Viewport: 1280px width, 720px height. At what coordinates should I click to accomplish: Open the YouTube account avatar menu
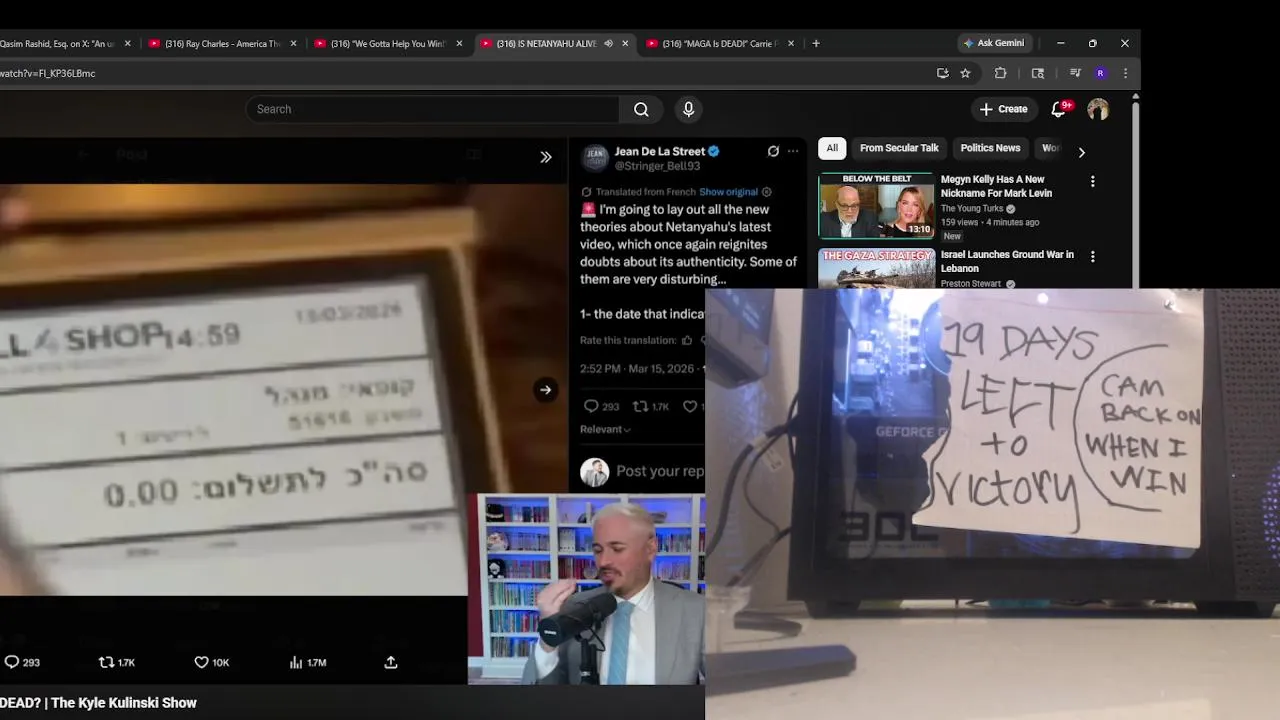[1098, 109]
